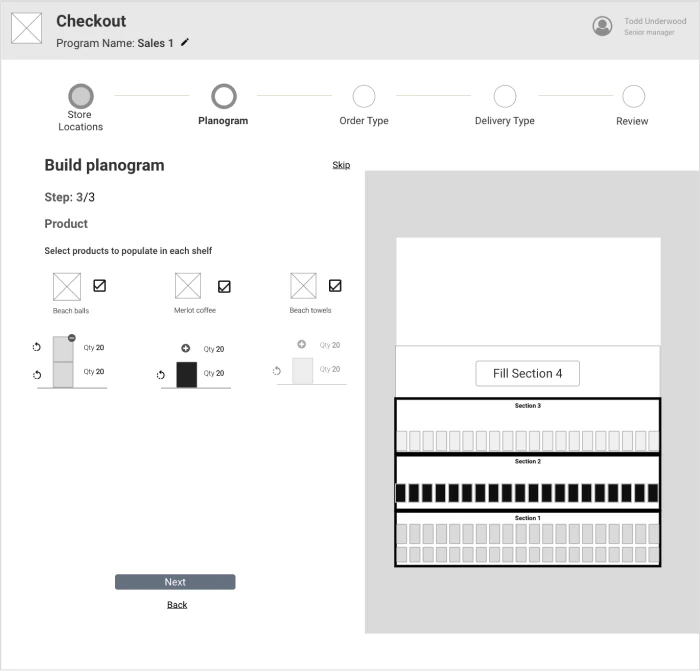Select the Merlot coffee product thumbnail
The width and height of the screenshot is (700, 671).
188,286
